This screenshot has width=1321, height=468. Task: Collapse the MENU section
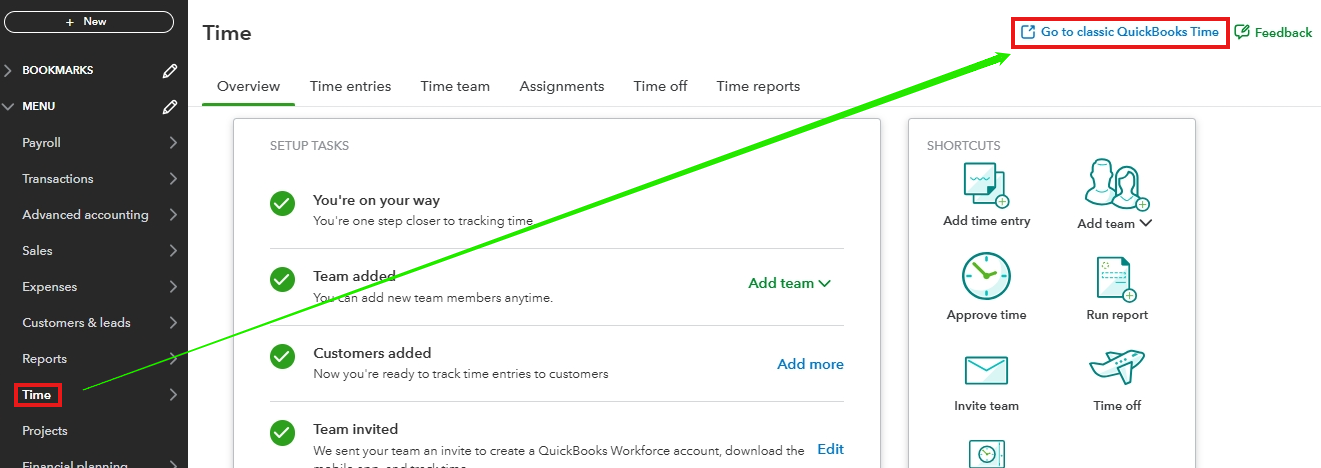[x=9, y=107]
